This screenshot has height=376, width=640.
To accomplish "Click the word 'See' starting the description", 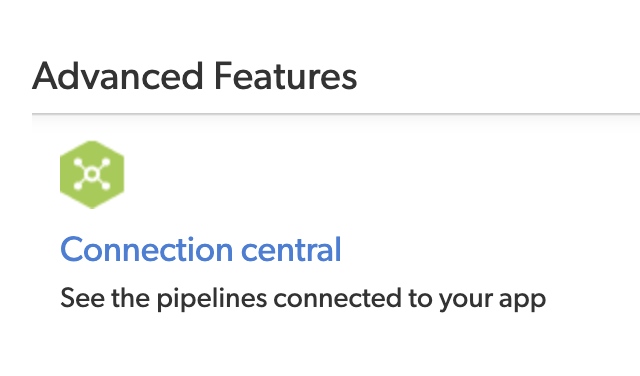I will [x=82, y=299].
